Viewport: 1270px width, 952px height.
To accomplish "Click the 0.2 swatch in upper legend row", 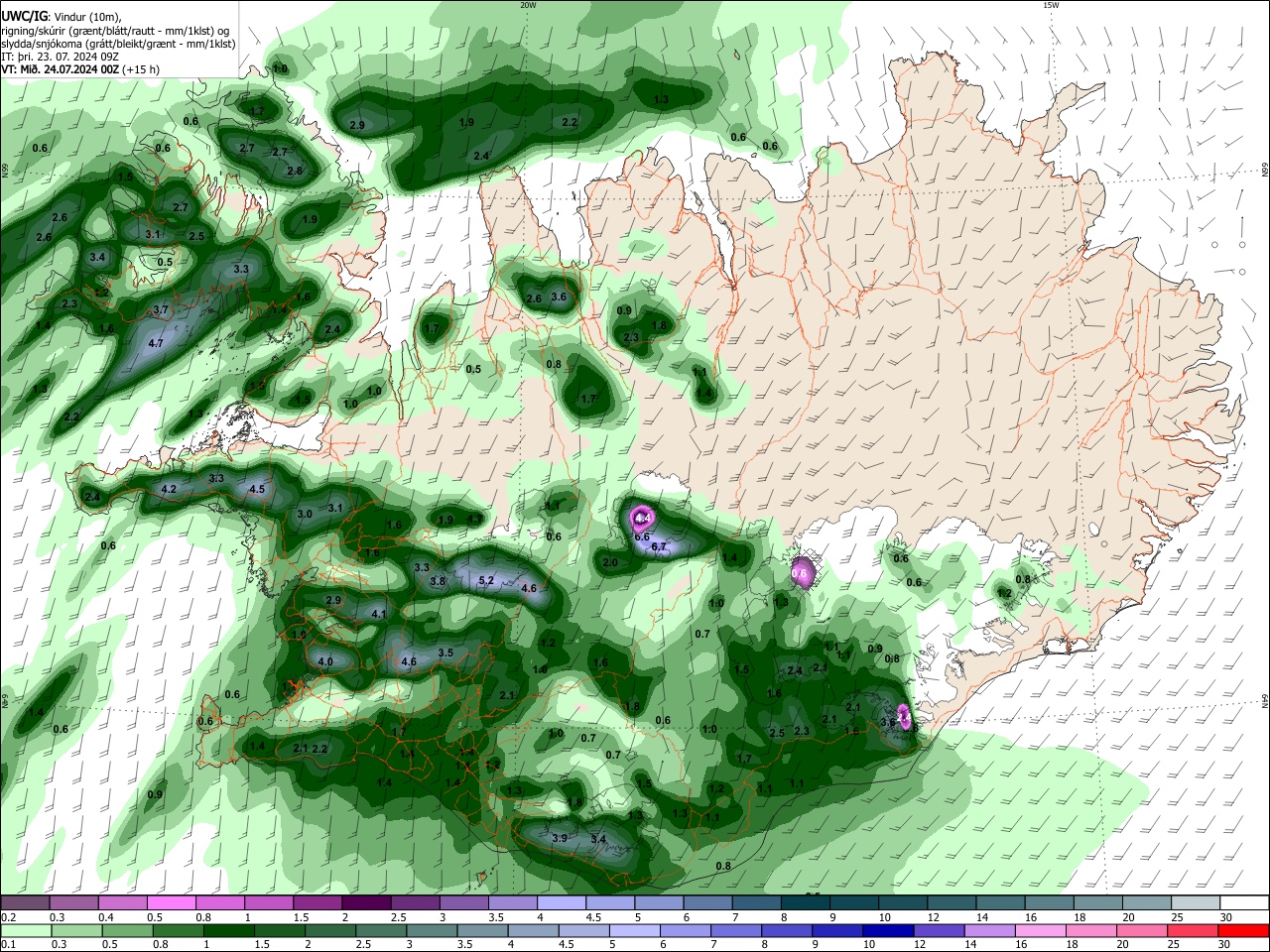I will point(25,903).
